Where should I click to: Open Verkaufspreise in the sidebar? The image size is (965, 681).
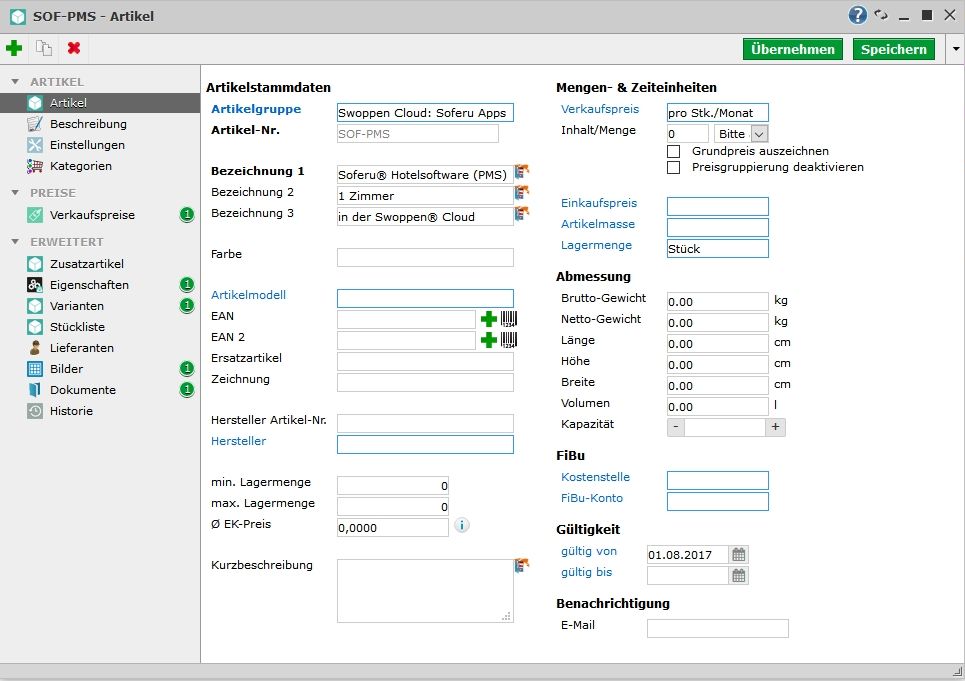(100, 215)
